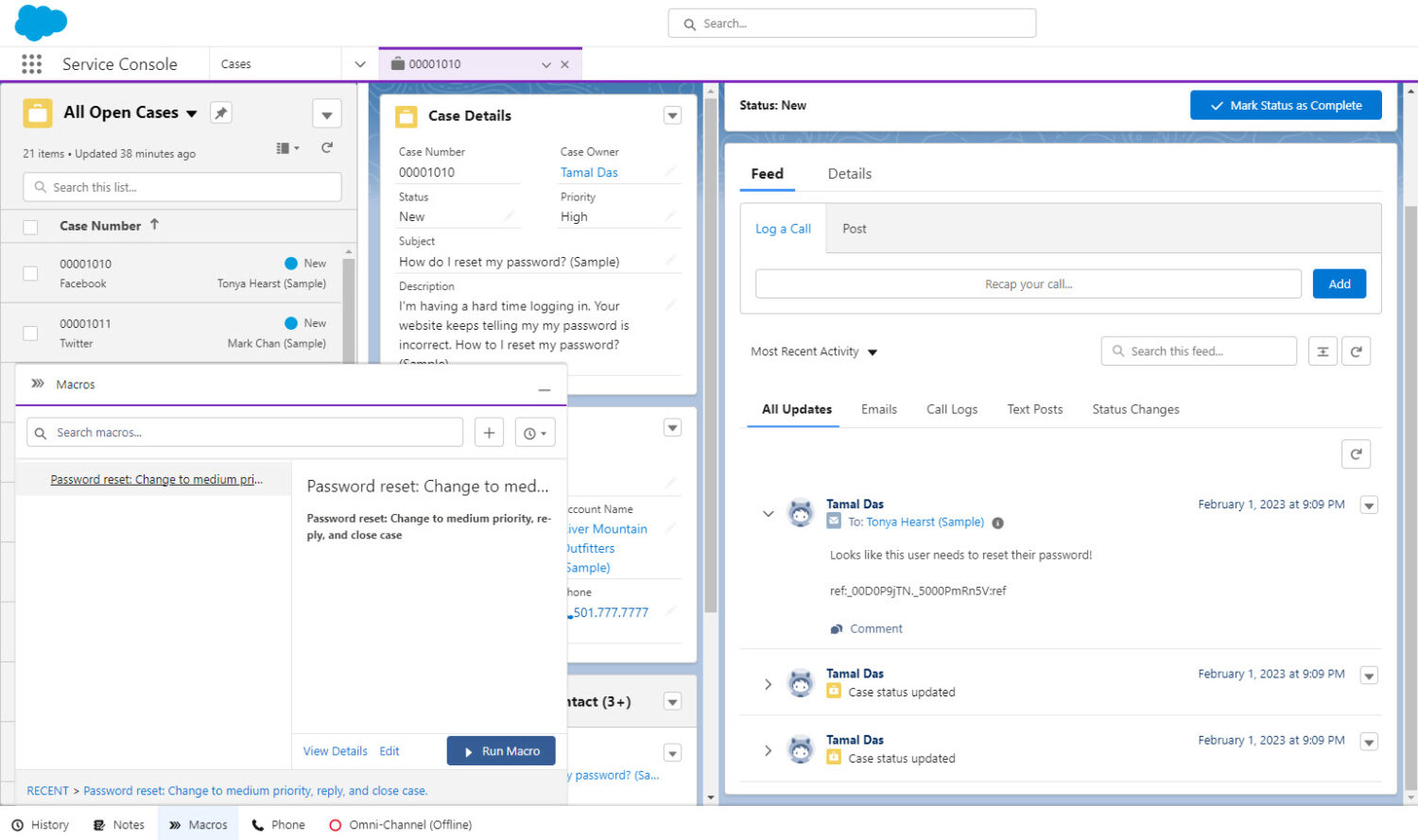Check the box for case 00001010
This screenshot has width=1418, height=840.
[x=30, y=273]
